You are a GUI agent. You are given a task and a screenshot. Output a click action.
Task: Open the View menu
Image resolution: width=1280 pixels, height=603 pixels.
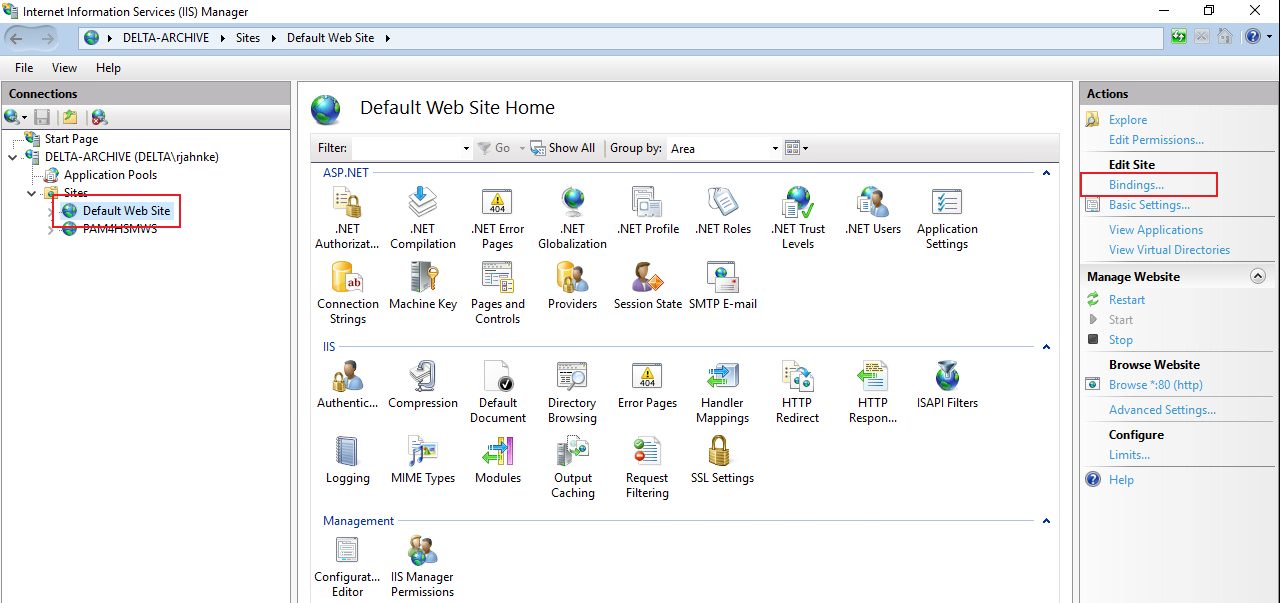pos(64,68)
